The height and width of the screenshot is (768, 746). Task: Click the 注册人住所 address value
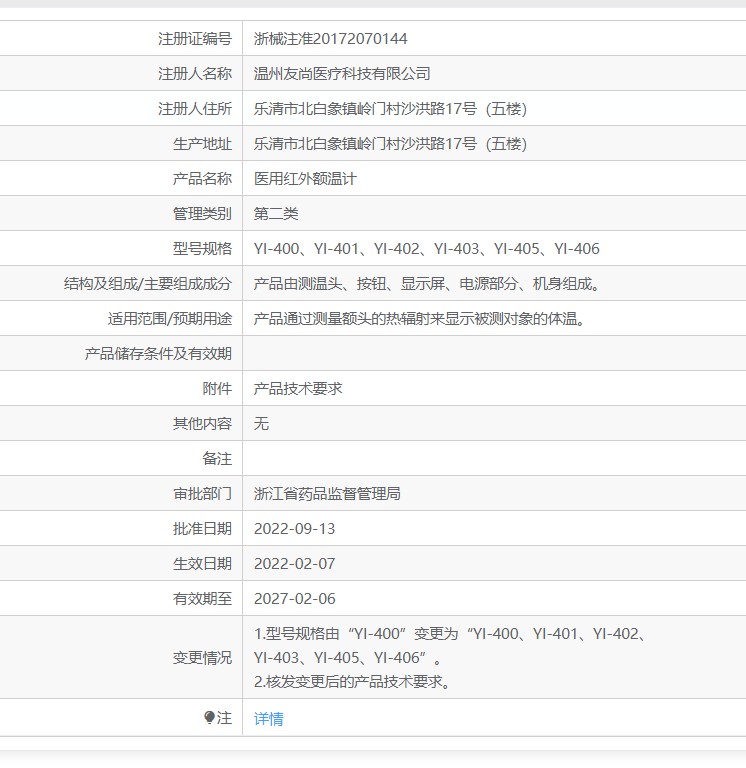tap(390, 109)
